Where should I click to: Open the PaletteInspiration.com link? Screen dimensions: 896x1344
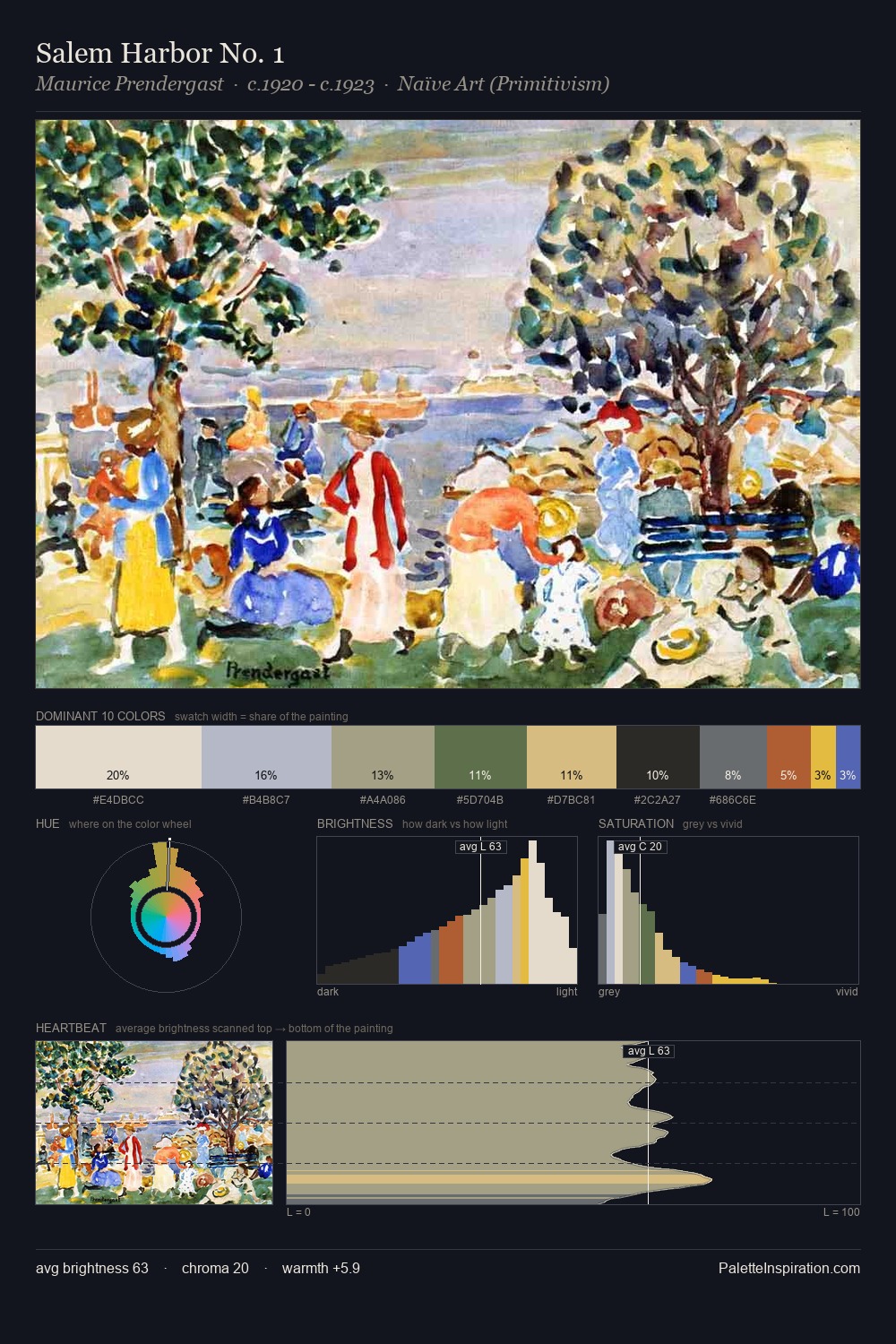tap(789, 1268)
